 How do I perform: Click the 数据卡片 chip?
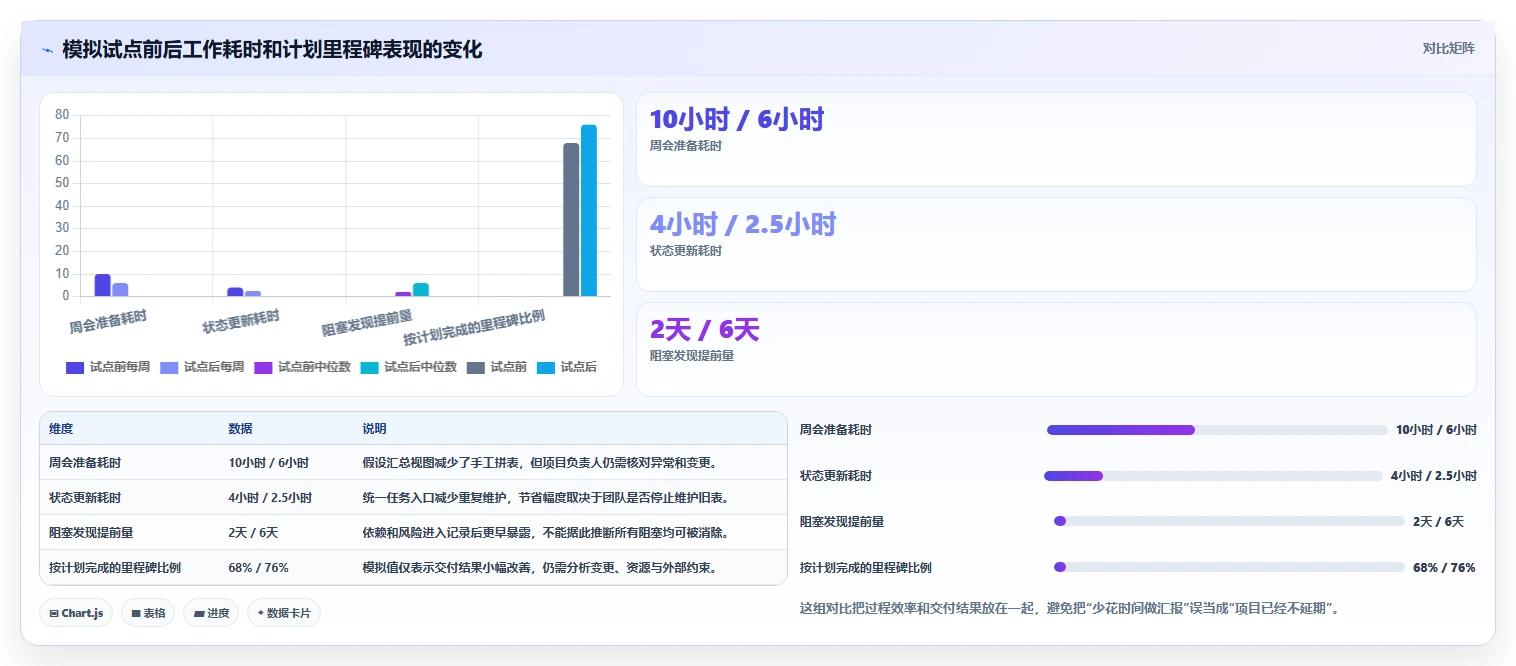point(284,613)
